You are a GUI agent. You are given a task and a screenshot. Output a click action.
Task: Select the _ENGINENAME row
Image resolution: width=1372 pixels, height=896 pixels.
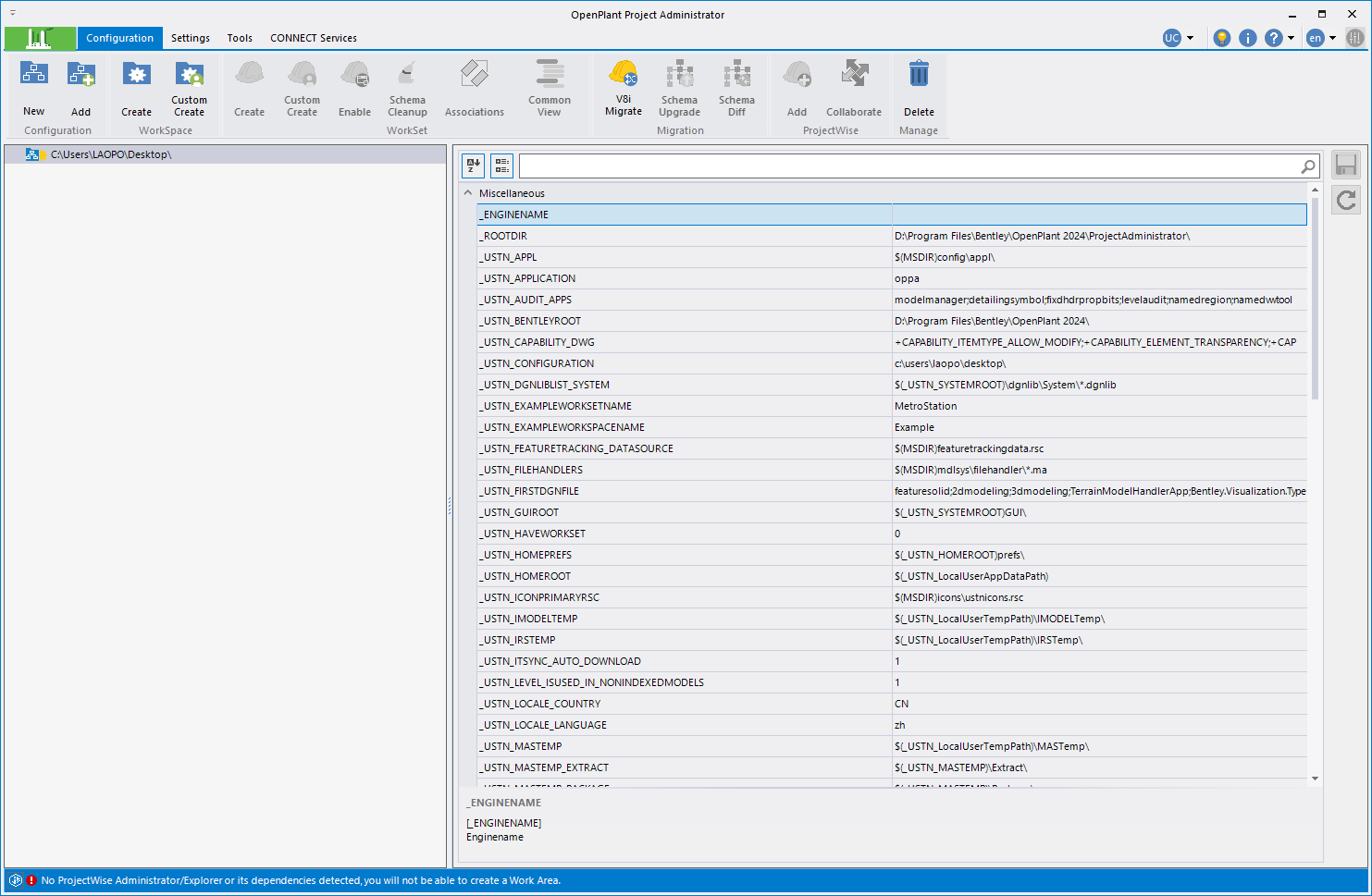tap(892, 215)
